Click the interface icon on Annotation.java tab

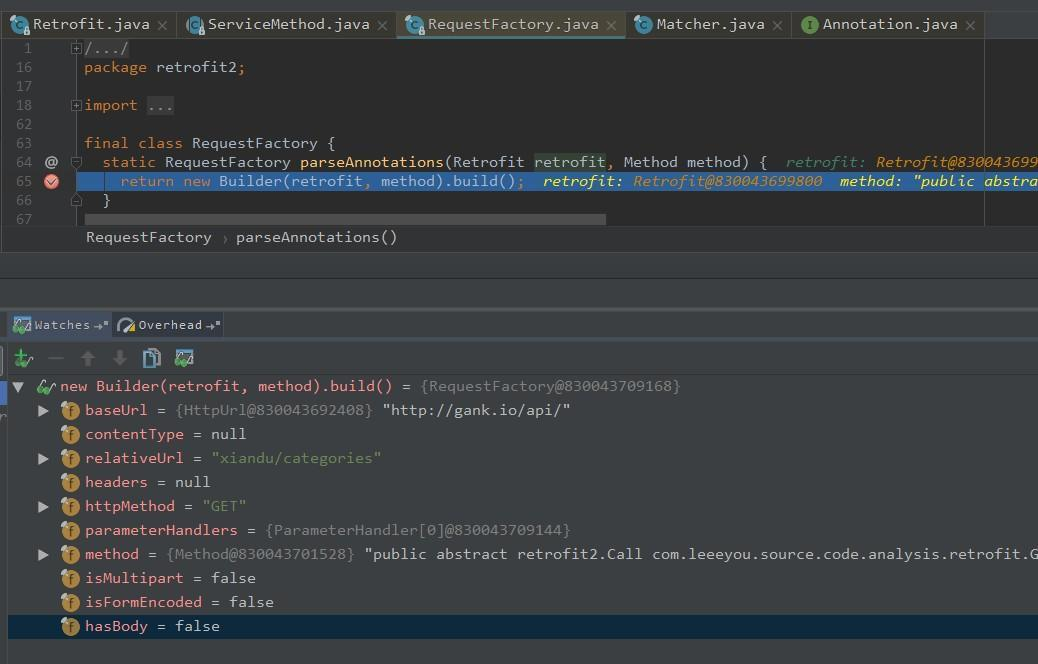pos(810,25)
